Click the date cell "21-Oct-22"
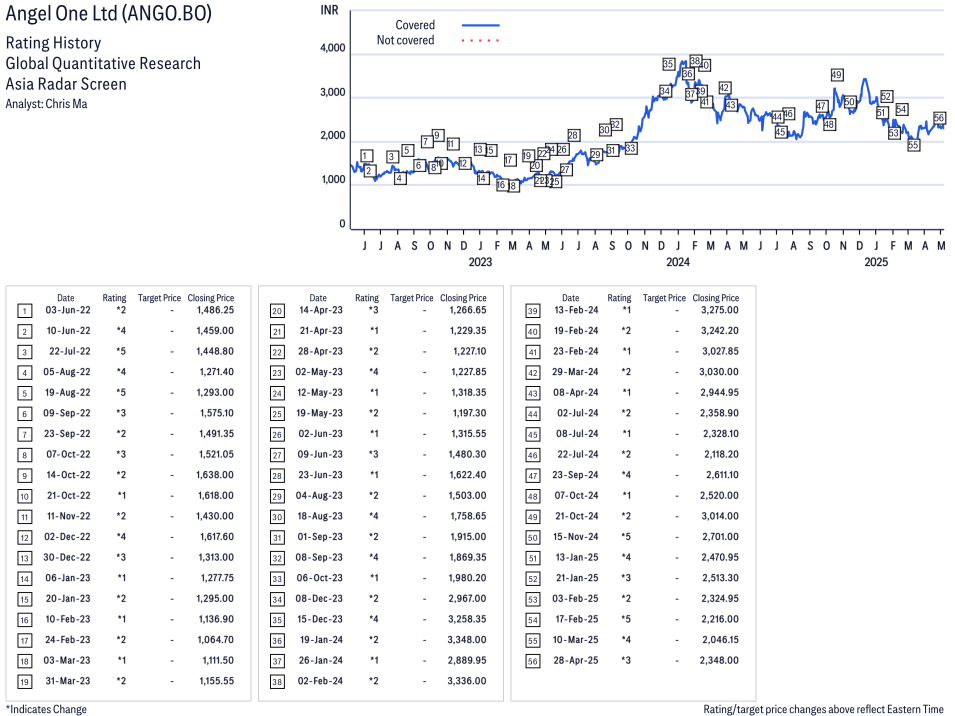 click(69, 496)
